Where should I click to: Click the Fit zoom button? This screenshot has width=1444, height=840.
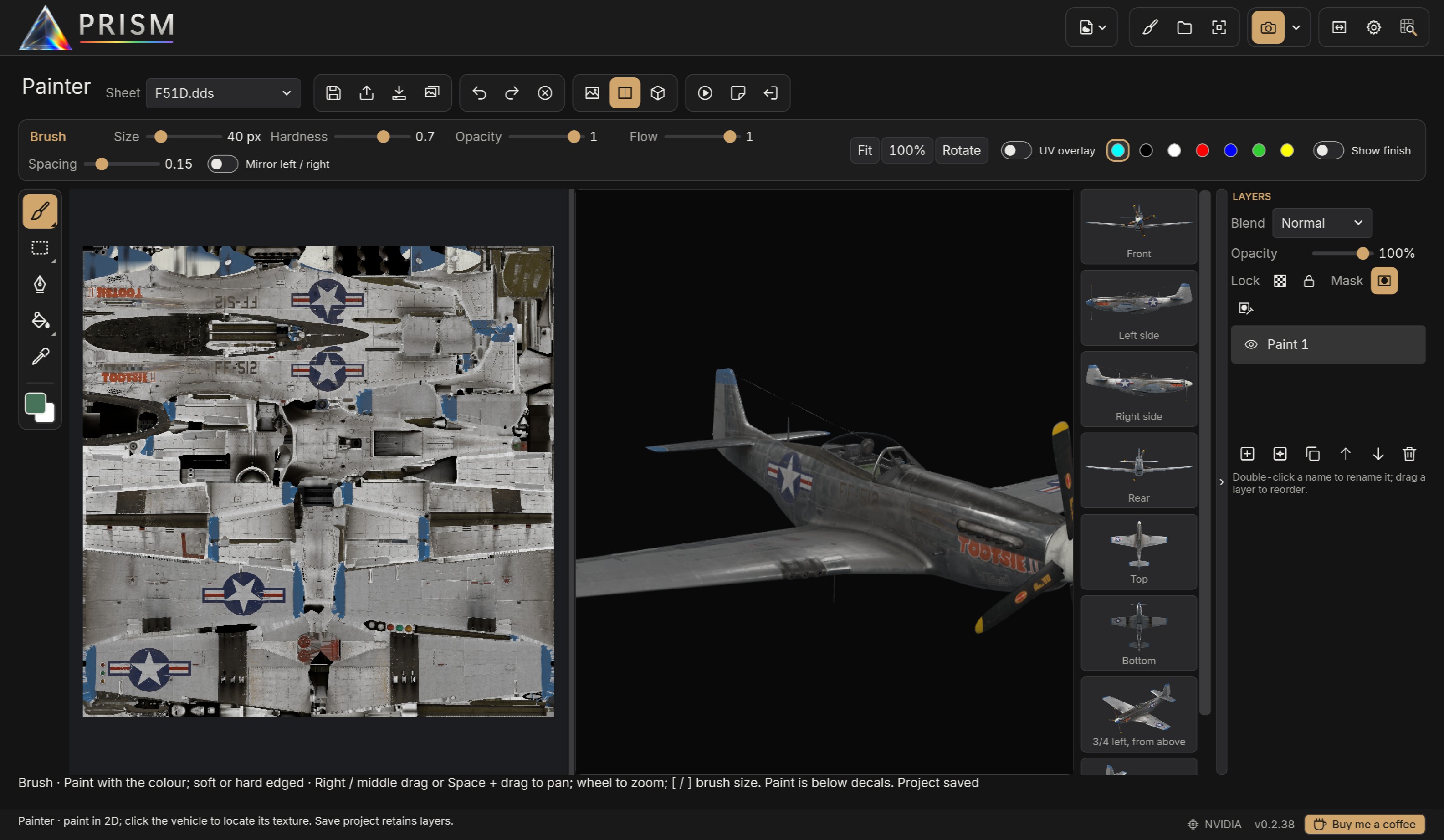coord(864,150)
